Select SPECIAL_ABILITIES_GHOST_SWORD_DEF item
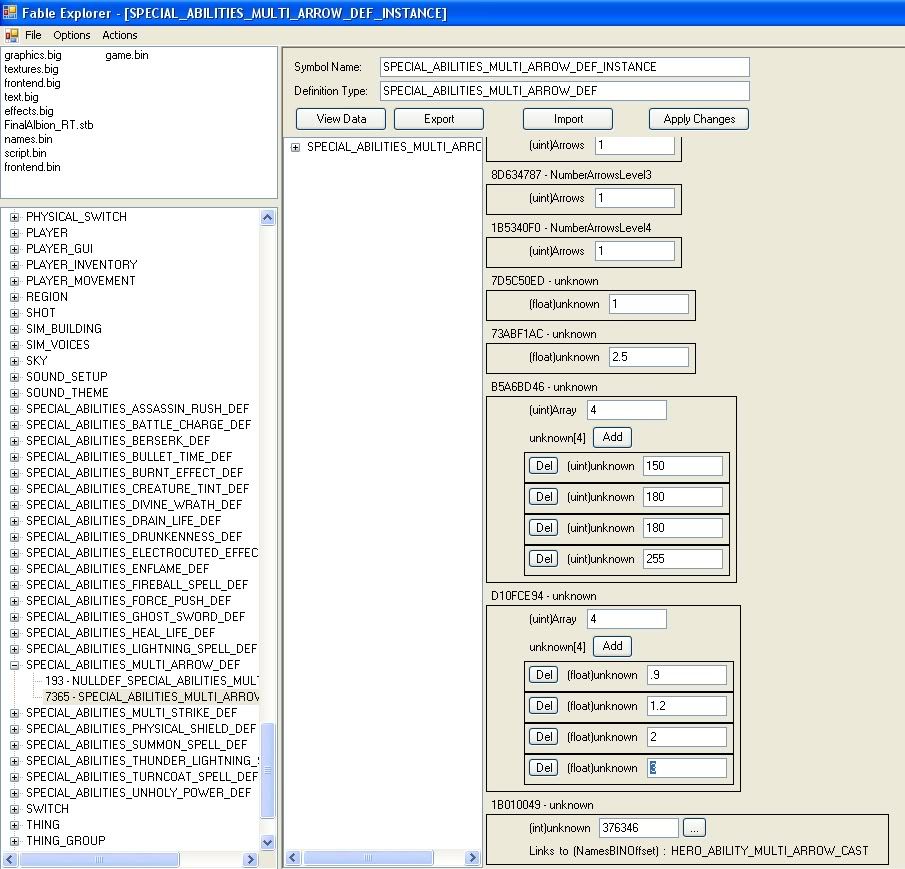The width and height of the screenshot is (905, 869). coord(136,617)
